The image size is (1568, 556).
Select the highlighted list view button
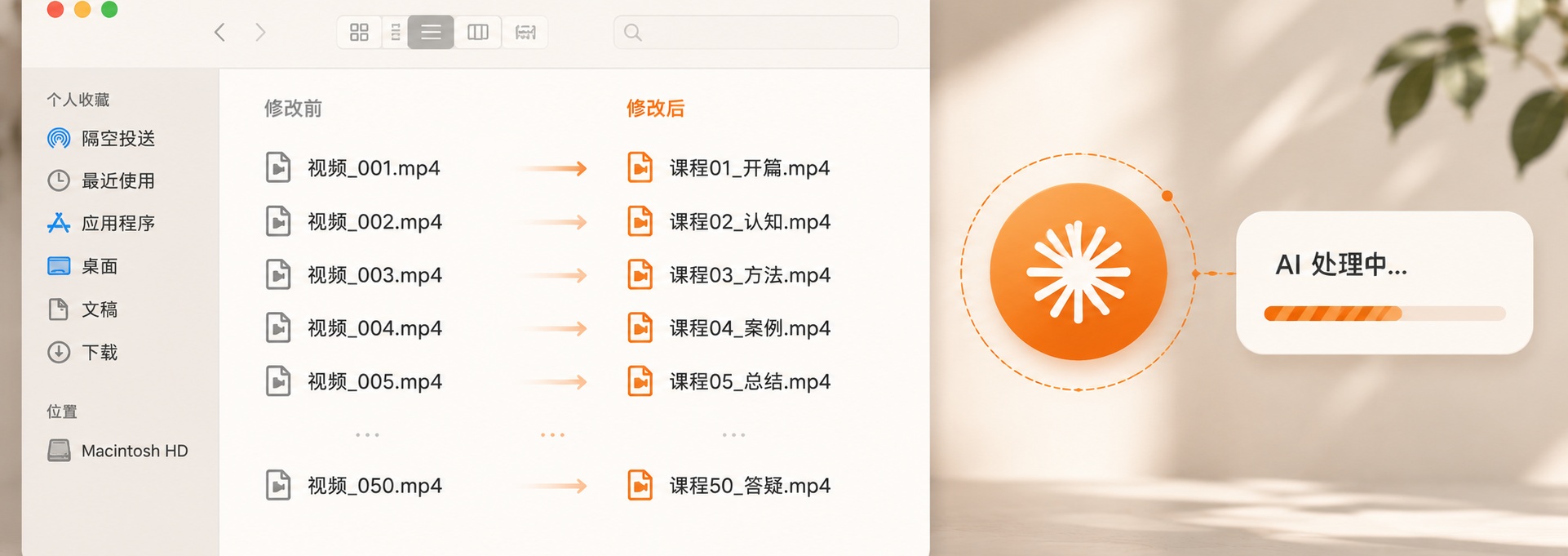[431, 33]
